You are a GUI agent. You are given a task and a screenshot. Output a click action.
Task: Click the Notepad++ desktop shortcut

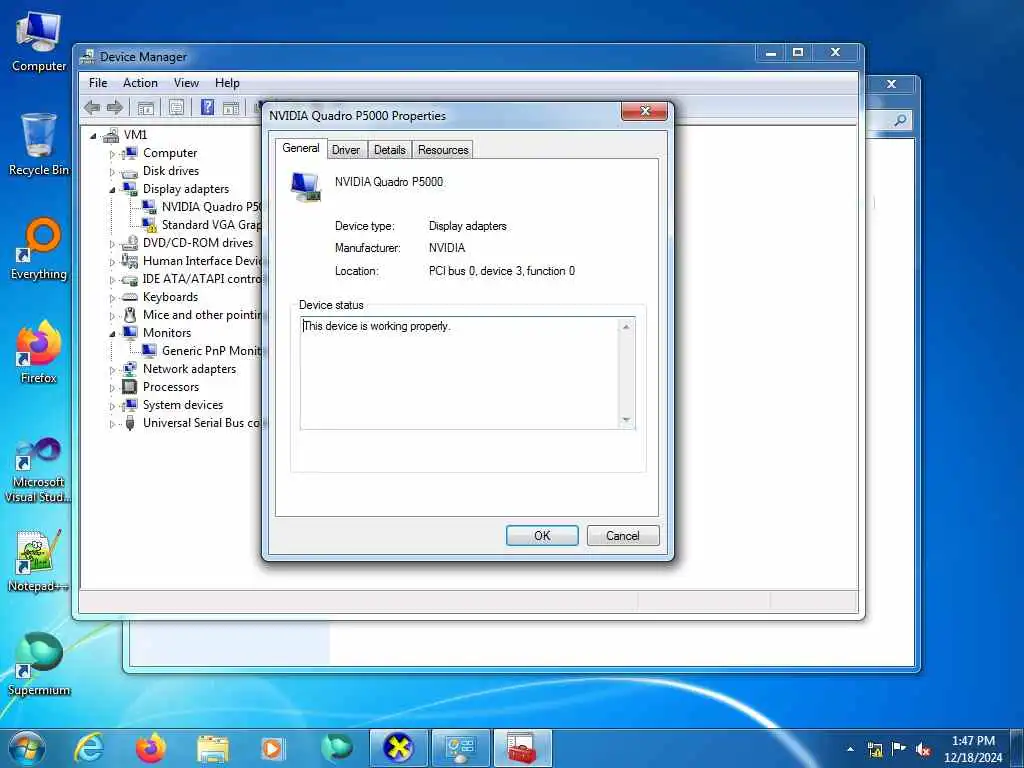39,560
